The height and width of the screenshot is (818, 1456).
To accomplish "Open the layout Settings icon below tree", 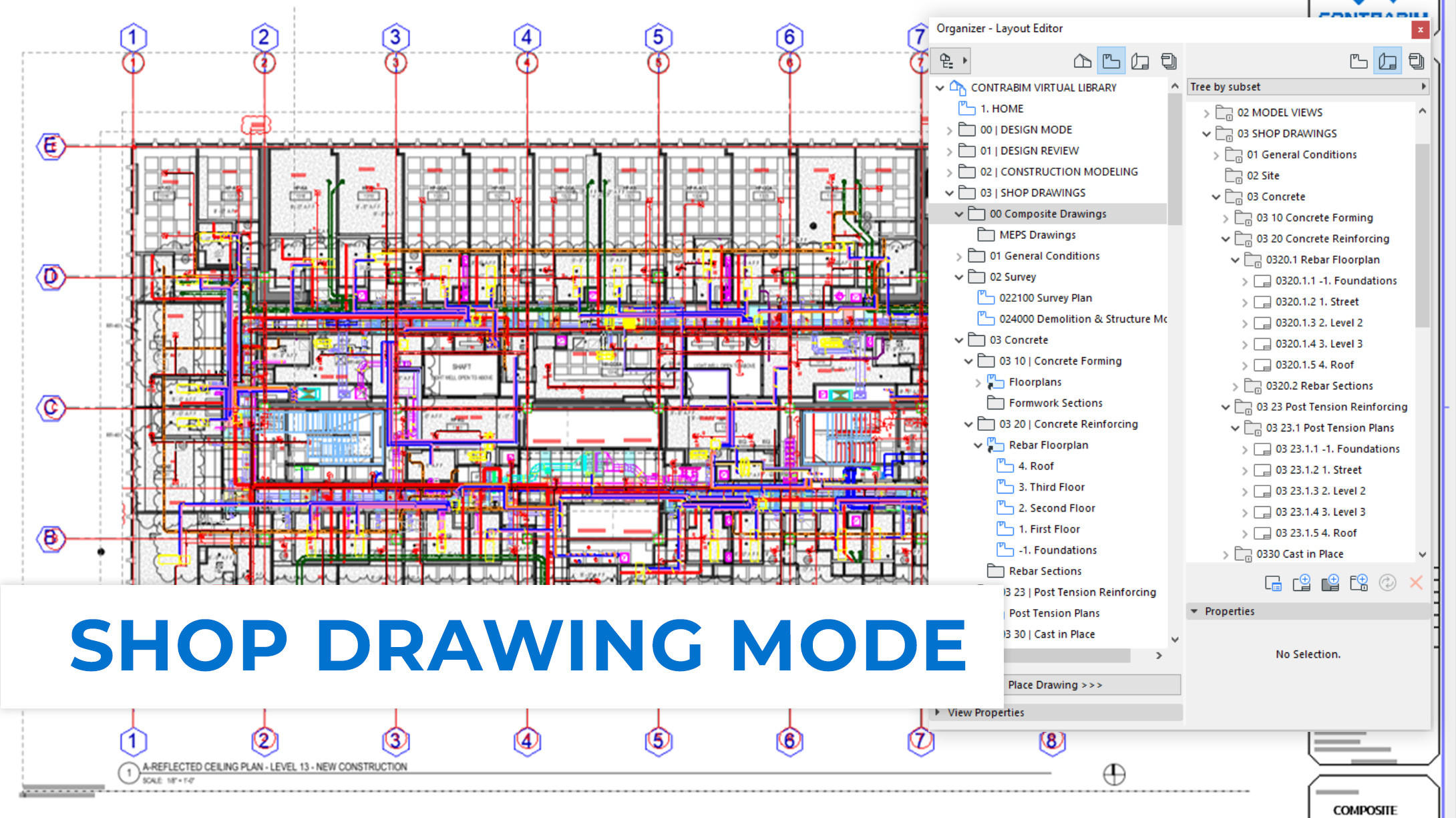I will (1273, 583).
